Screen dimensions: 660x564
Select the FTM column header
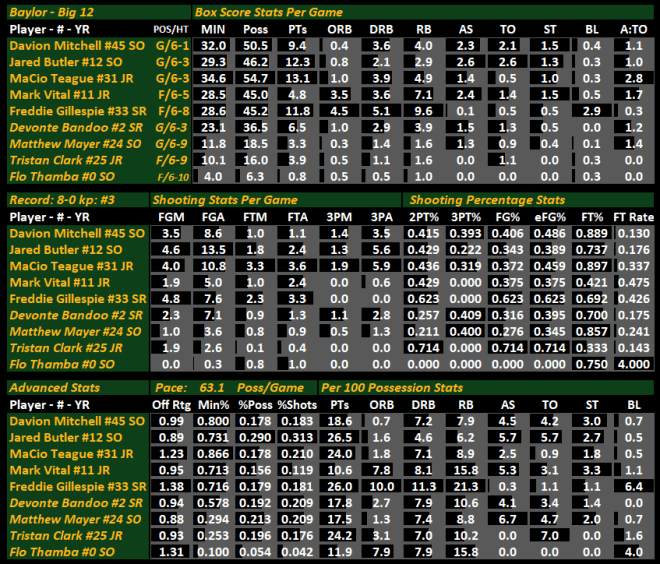point(255,217)
